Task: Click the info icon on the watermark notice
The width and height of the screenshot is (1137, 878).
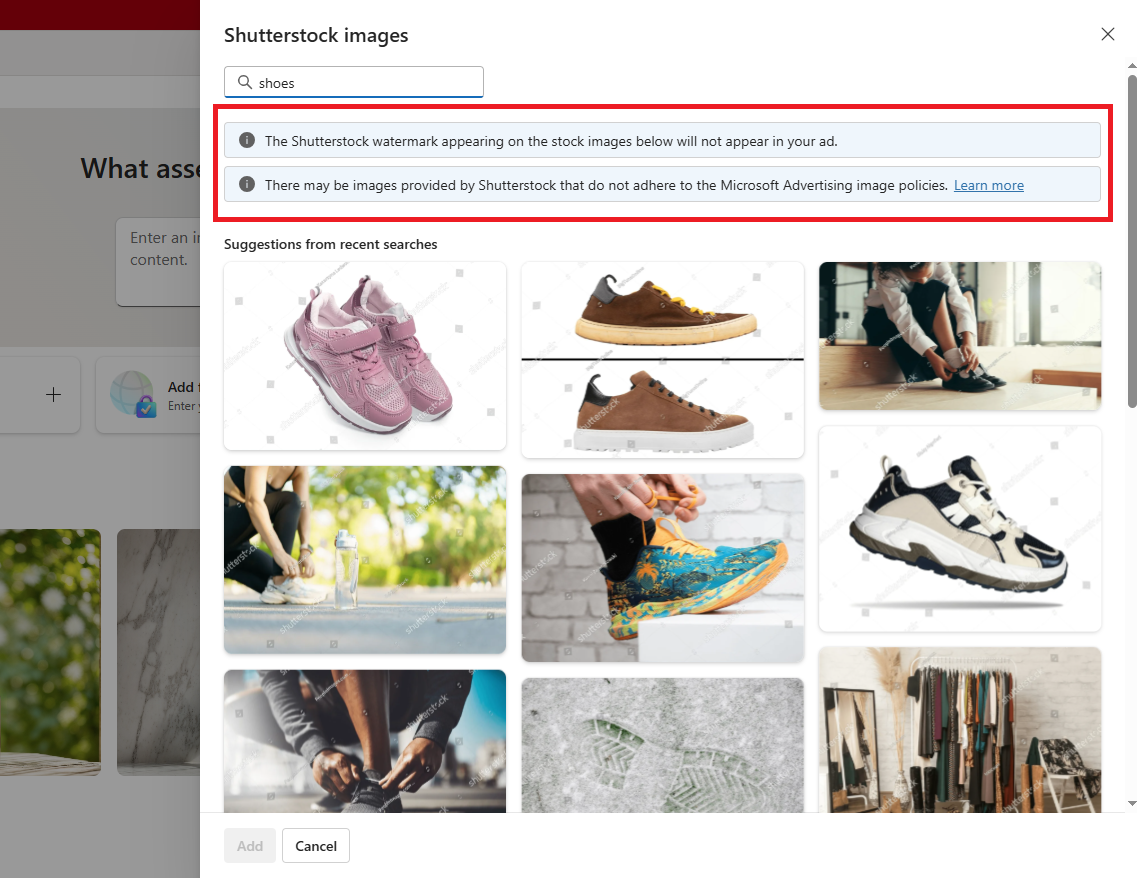Action: tap(246, 140)
